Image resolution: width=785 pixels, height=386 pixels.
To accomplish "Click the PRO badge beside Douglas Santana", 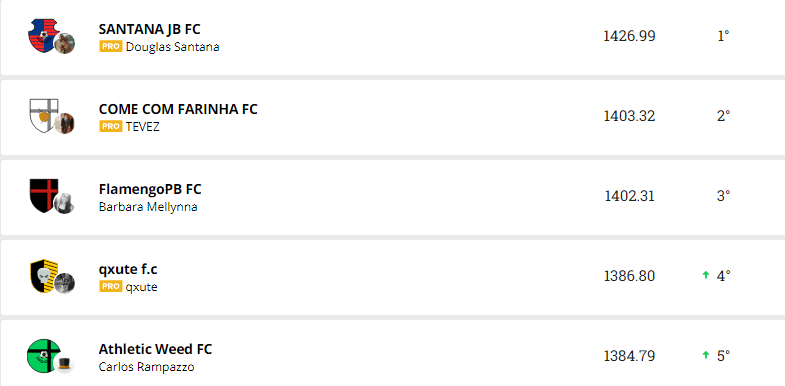I will click(111, 47).
